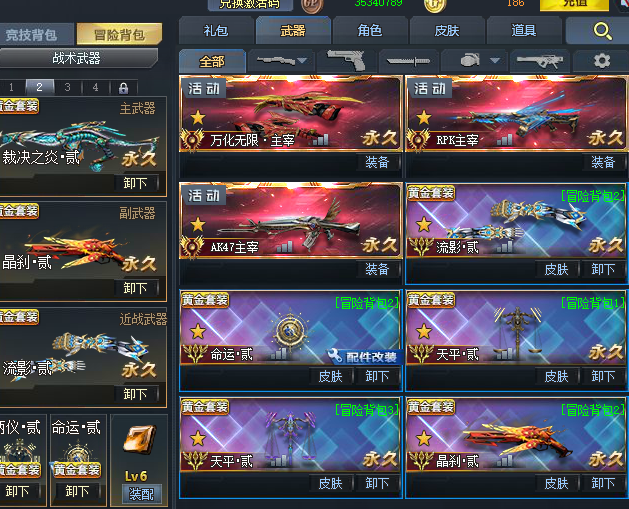Open 皮肤 for 天平·贰 冒险背包1

556,376
